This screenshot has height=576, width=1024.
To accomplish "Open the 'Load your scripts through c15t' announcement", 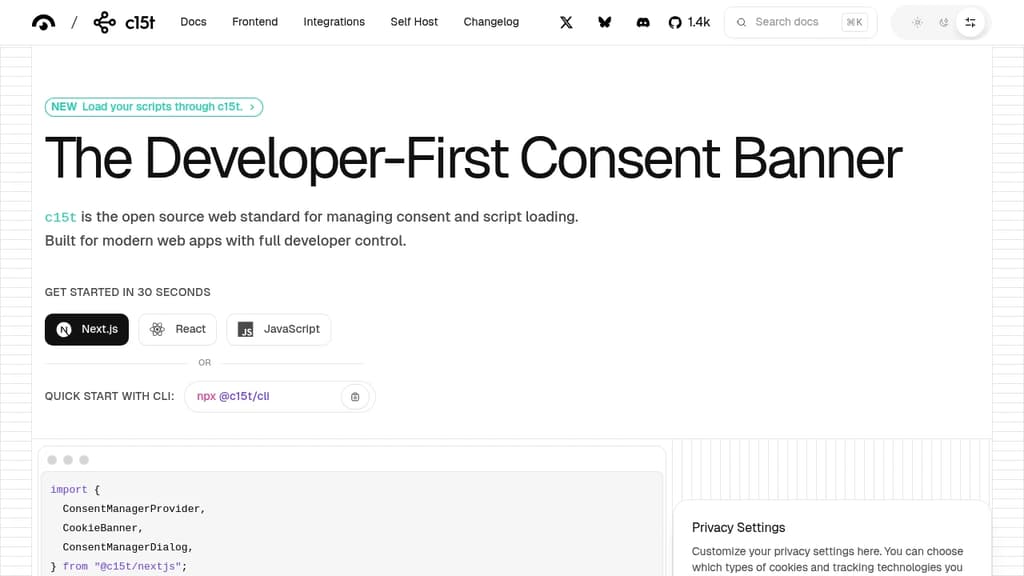I will pos(153,106).
